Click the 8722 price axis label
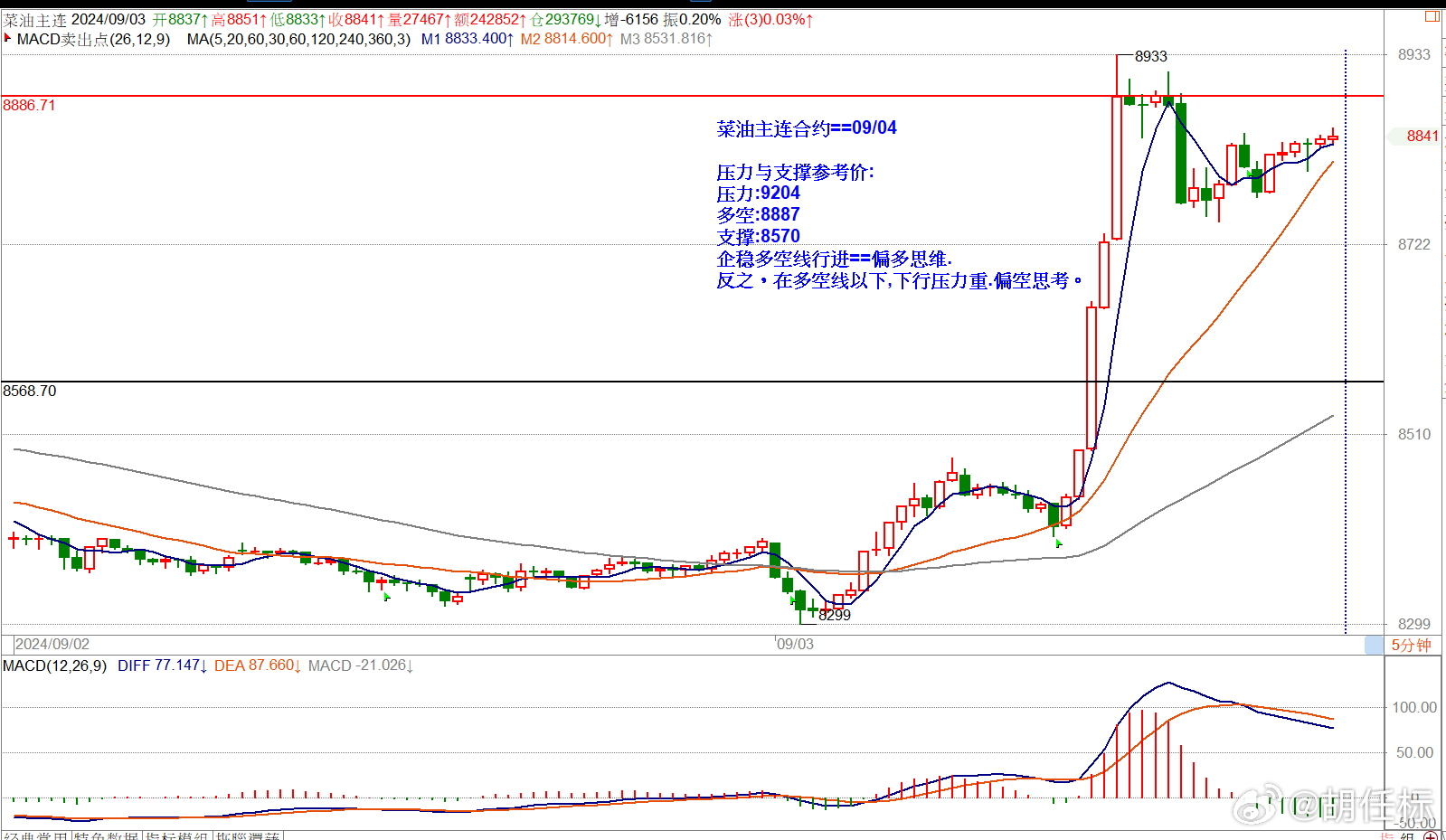This screenshot has height=840, width=1446. point(1414,244)
